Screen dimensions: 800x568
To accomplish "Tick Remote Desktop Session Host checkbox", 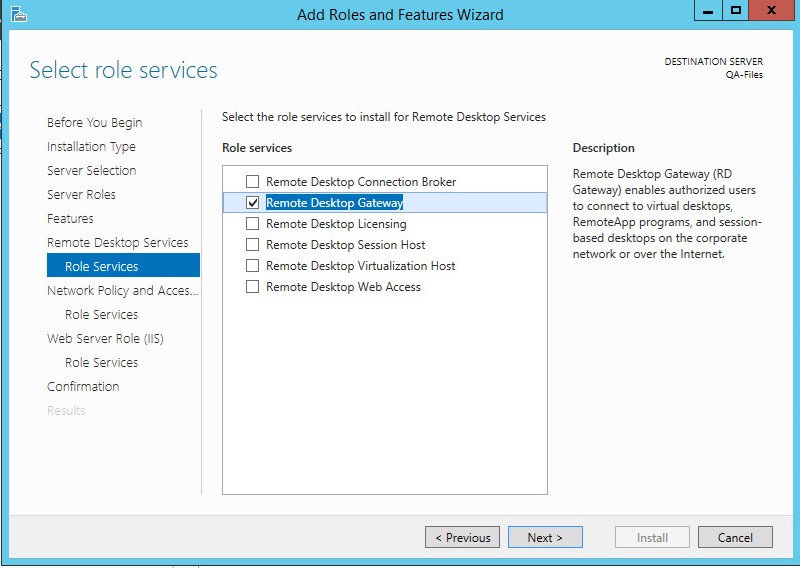I will coord(253,245).
